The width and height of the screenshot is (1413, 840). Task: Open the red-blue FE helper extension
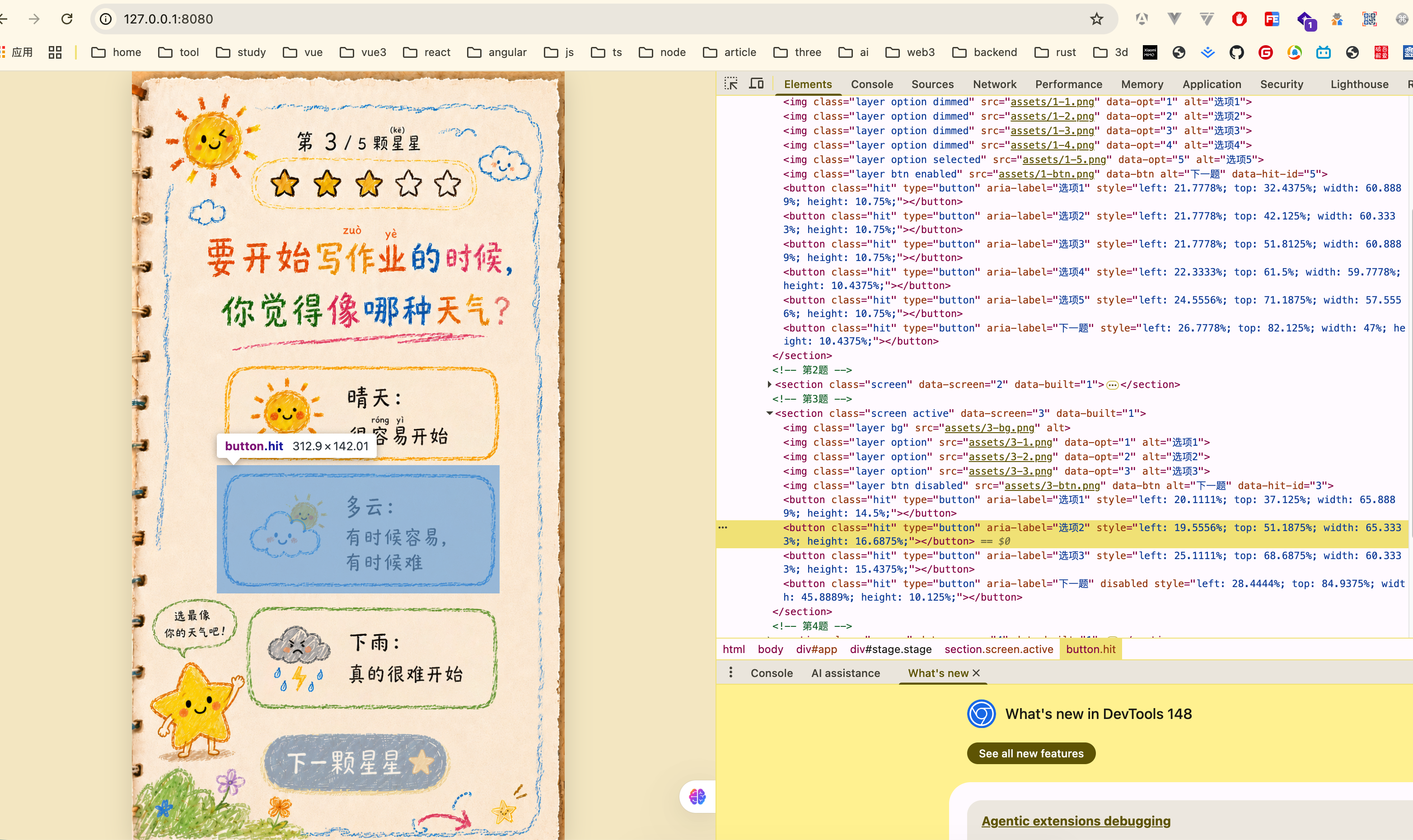tap(1272, 19)
